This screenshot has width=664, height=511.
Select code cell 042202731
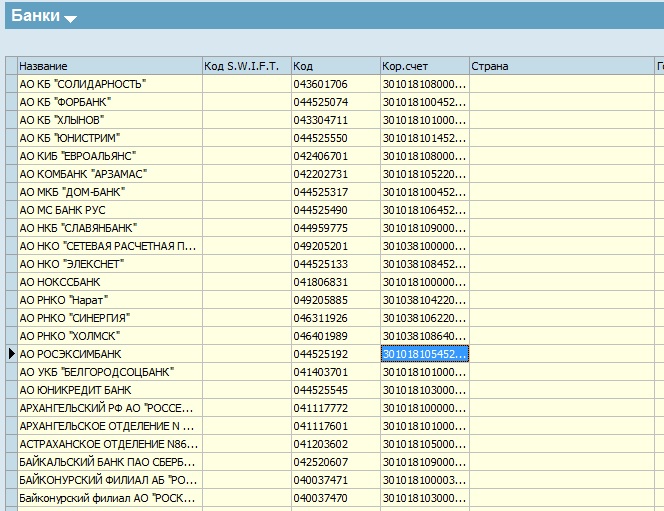click(x=336, y=174)
